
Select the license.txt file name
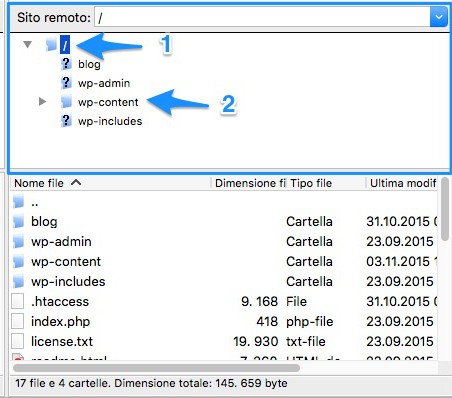(x=62, y=342)
